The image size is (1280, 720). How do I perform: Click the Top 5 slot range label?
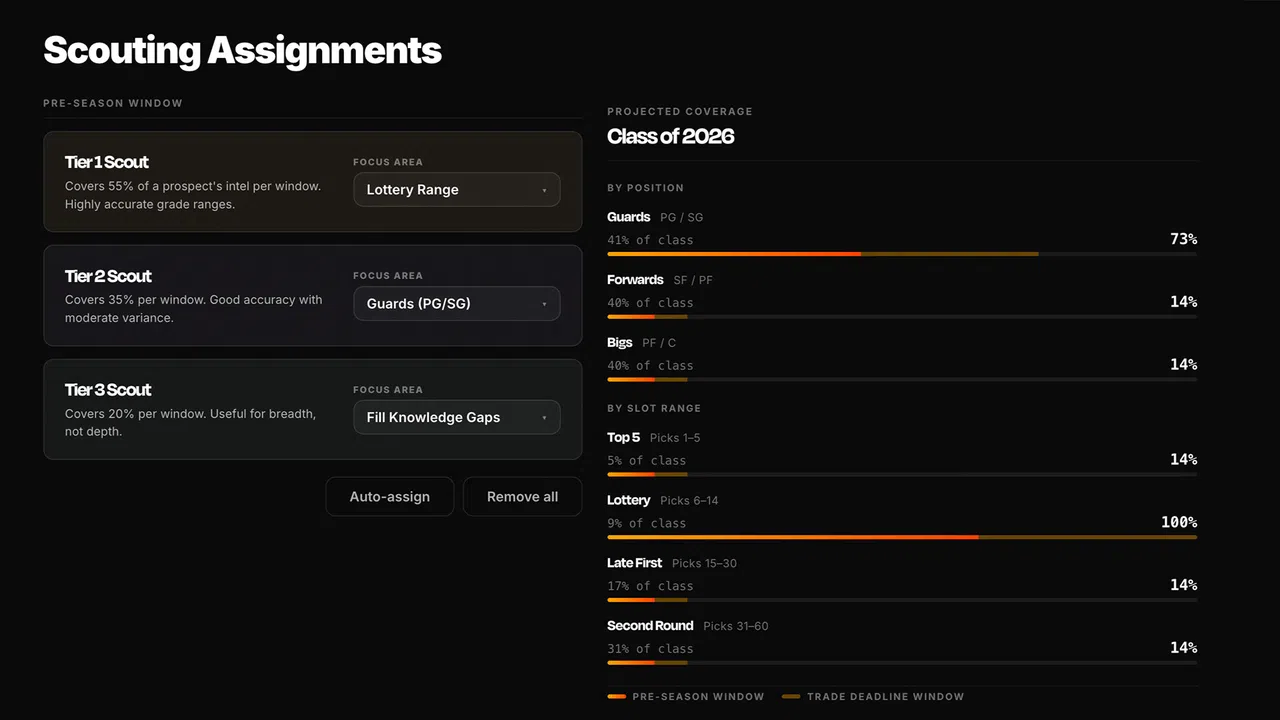(624, 437)
